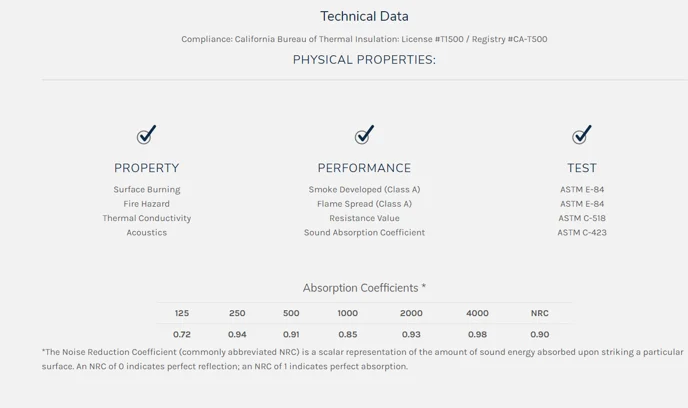Click the checkmark icon above PROPERTY
Image resolution: width=688 pixels, height=408 pixels.
click(146, 135)
